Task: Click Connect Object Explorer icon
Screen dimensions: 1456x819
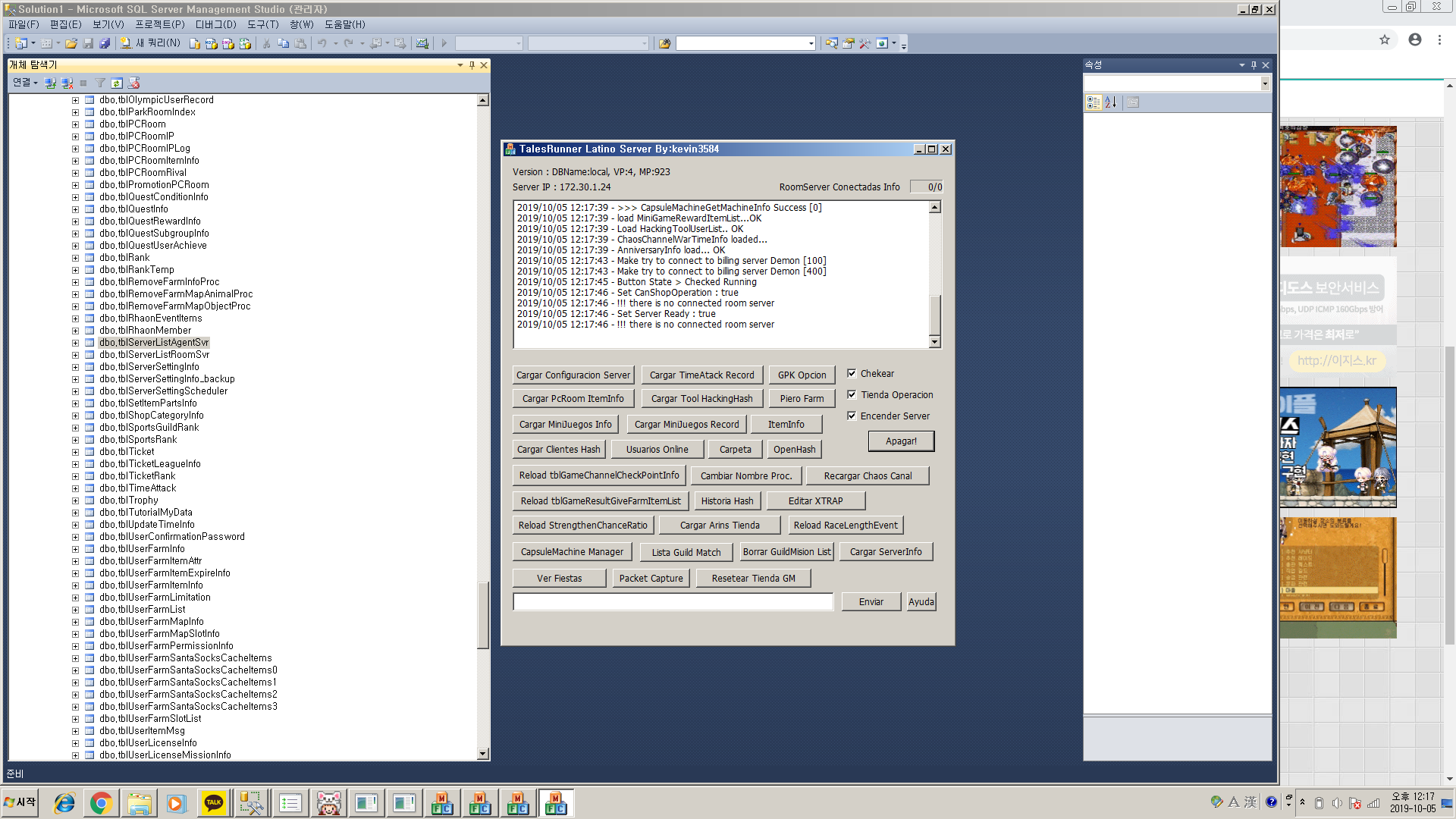Action: coord(50,83)
